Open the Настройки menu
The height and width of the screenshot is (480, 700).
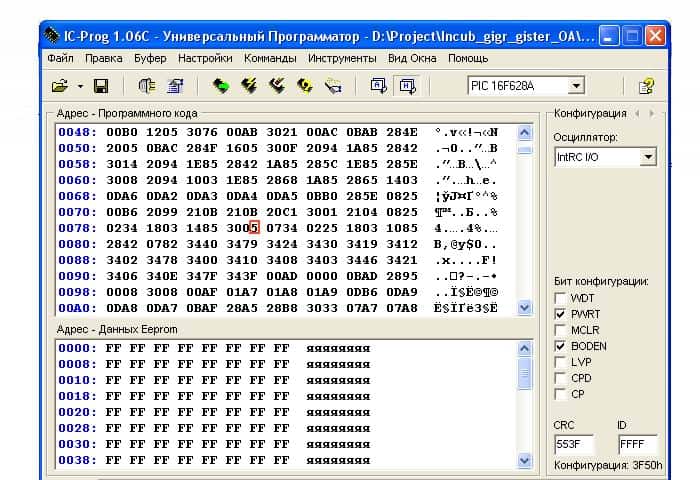205,58
